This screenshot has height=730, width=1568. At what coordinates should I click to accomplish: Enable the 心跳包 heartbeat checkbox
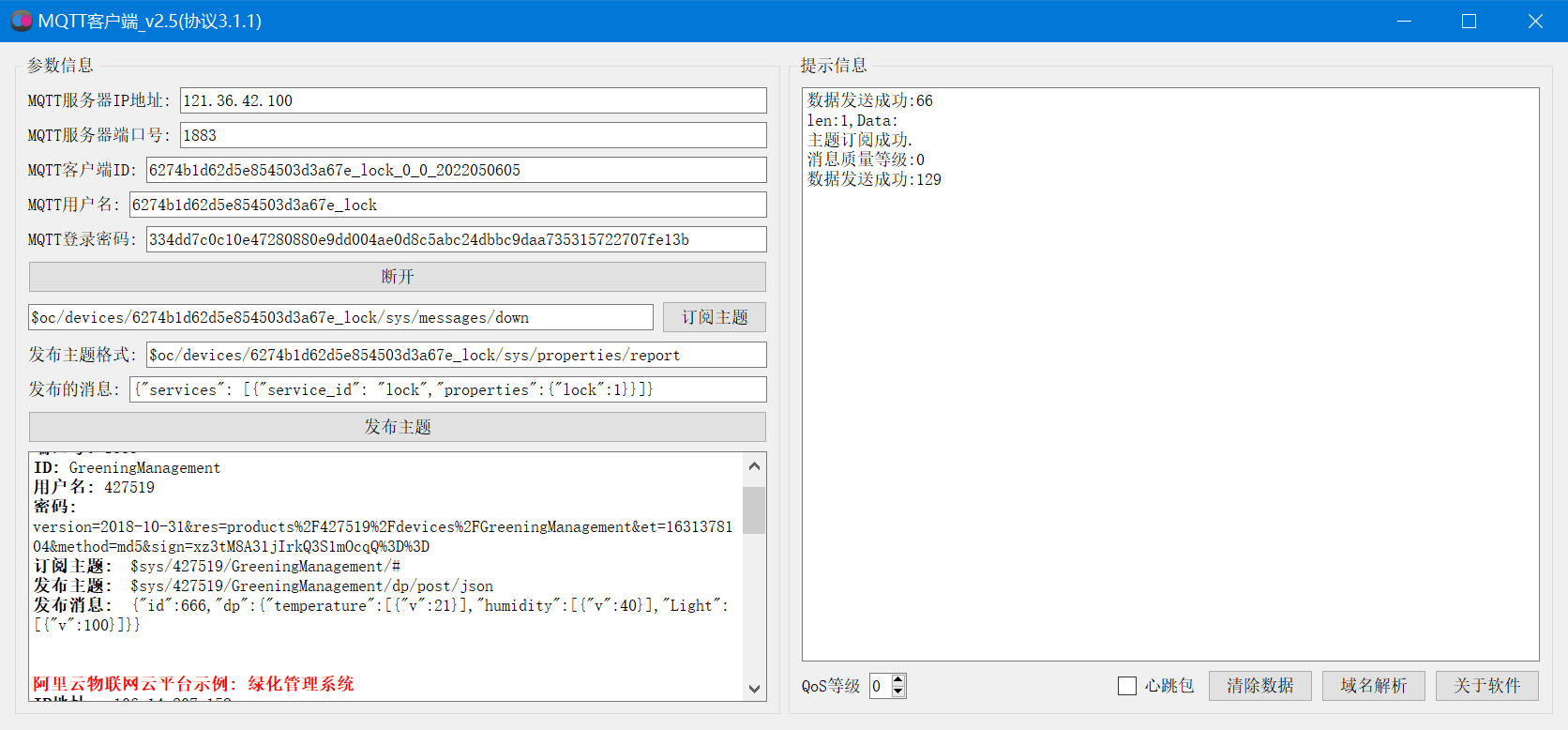pyautogui.click(x=1127, y=686)
